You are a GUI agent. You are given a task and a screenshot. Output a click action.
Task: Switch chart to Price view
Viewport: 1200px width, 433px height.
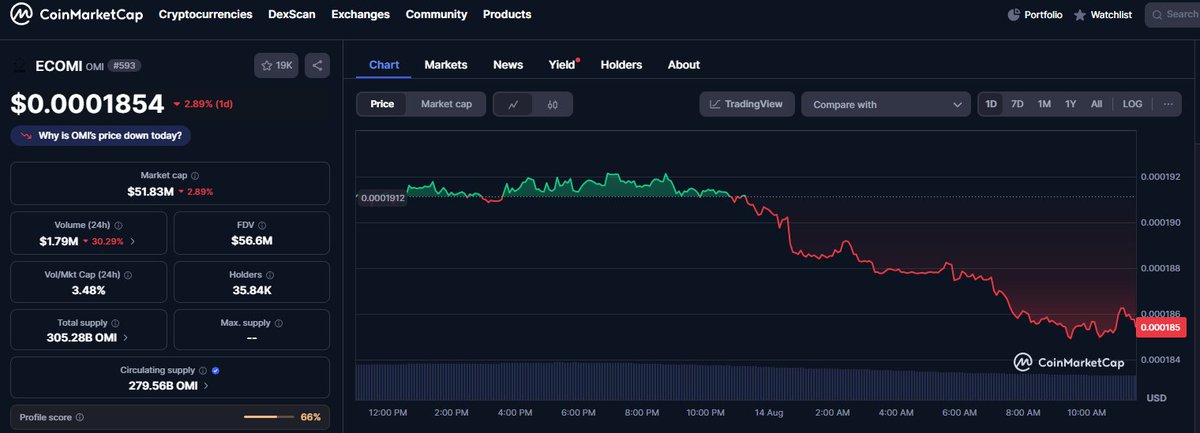point(382,104)
